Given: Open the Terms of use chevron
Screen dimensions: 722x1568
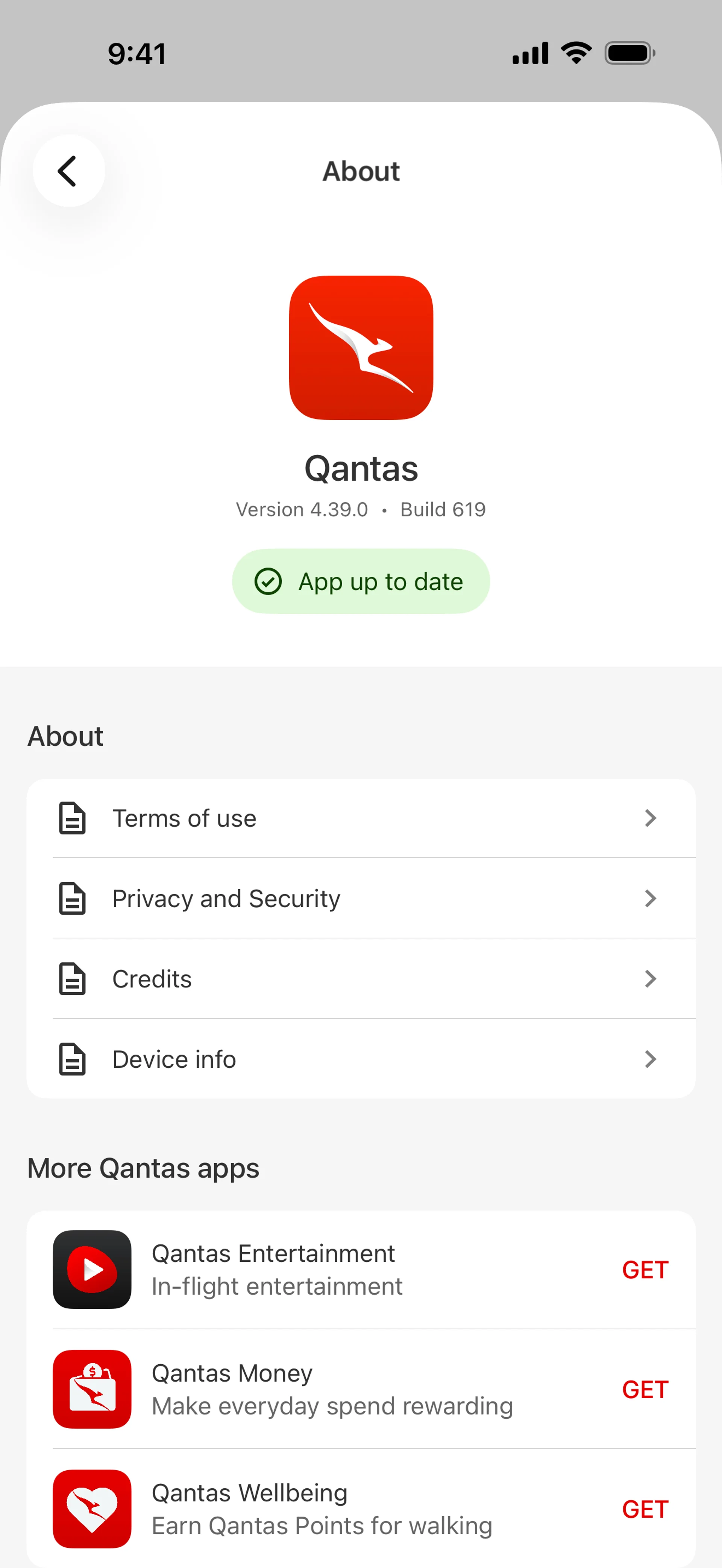Looking at the screenshot, I should pos(650,818).
